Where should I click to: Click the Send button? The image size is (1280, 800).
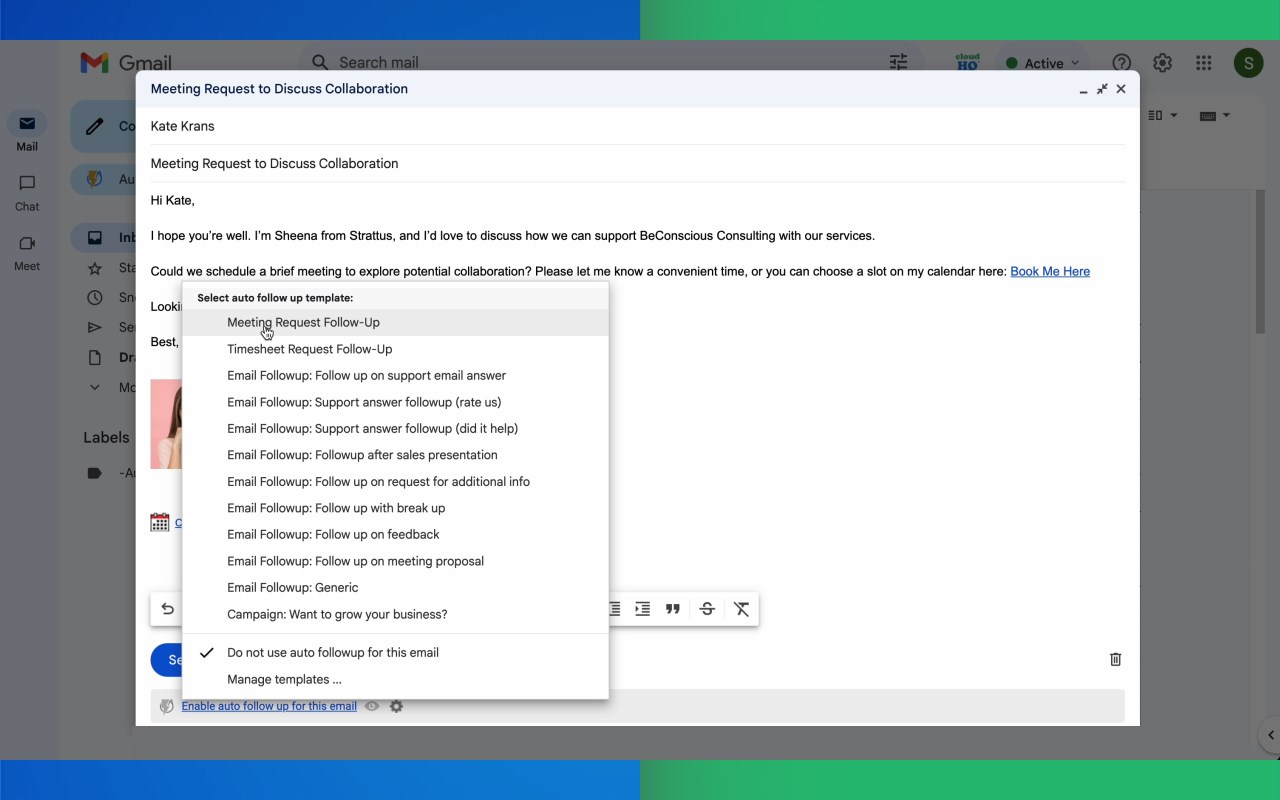[167, 659]
